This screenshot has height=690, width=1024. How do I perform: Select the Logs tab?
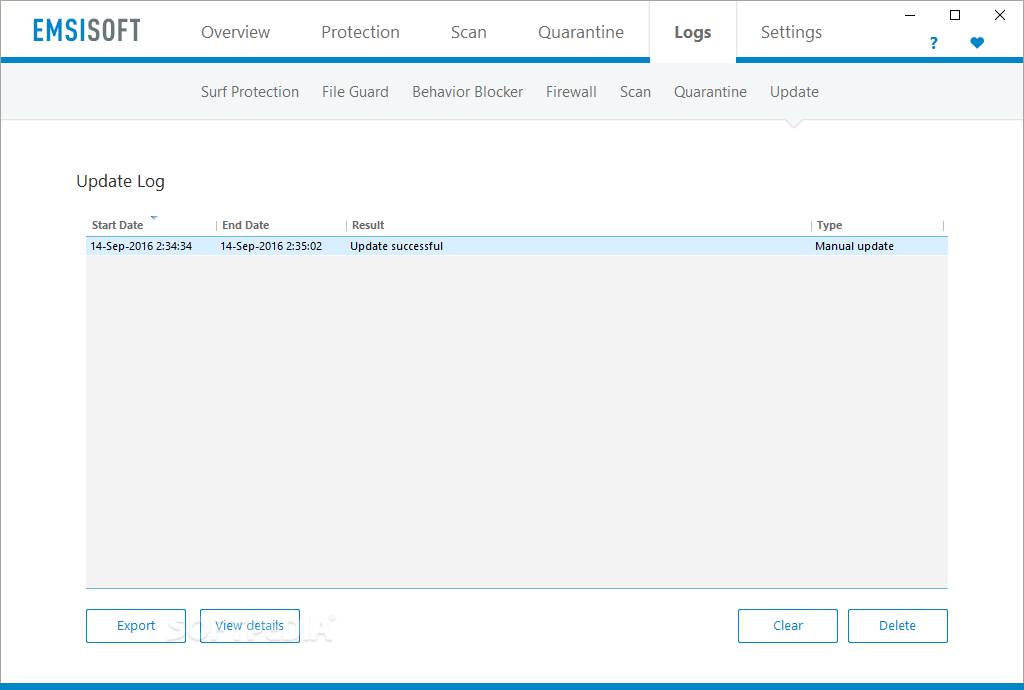693,32
